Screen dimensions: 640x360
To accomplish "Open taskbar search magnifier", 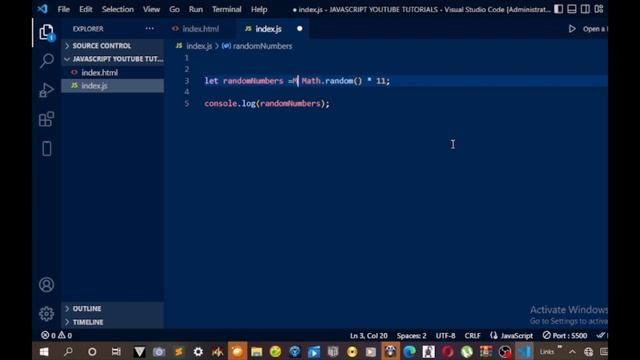I will click(68, 351).
